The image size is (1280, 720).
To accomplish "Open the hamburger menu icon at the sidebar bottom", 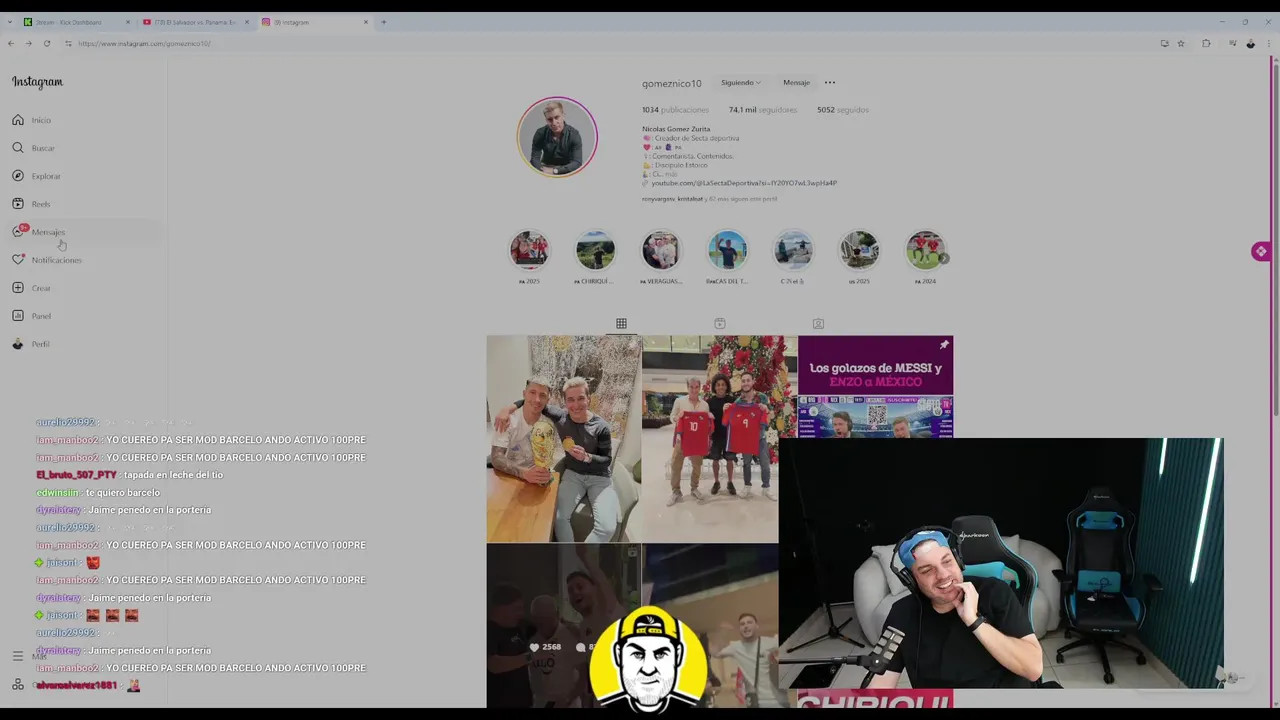I will tap(18, 656).
